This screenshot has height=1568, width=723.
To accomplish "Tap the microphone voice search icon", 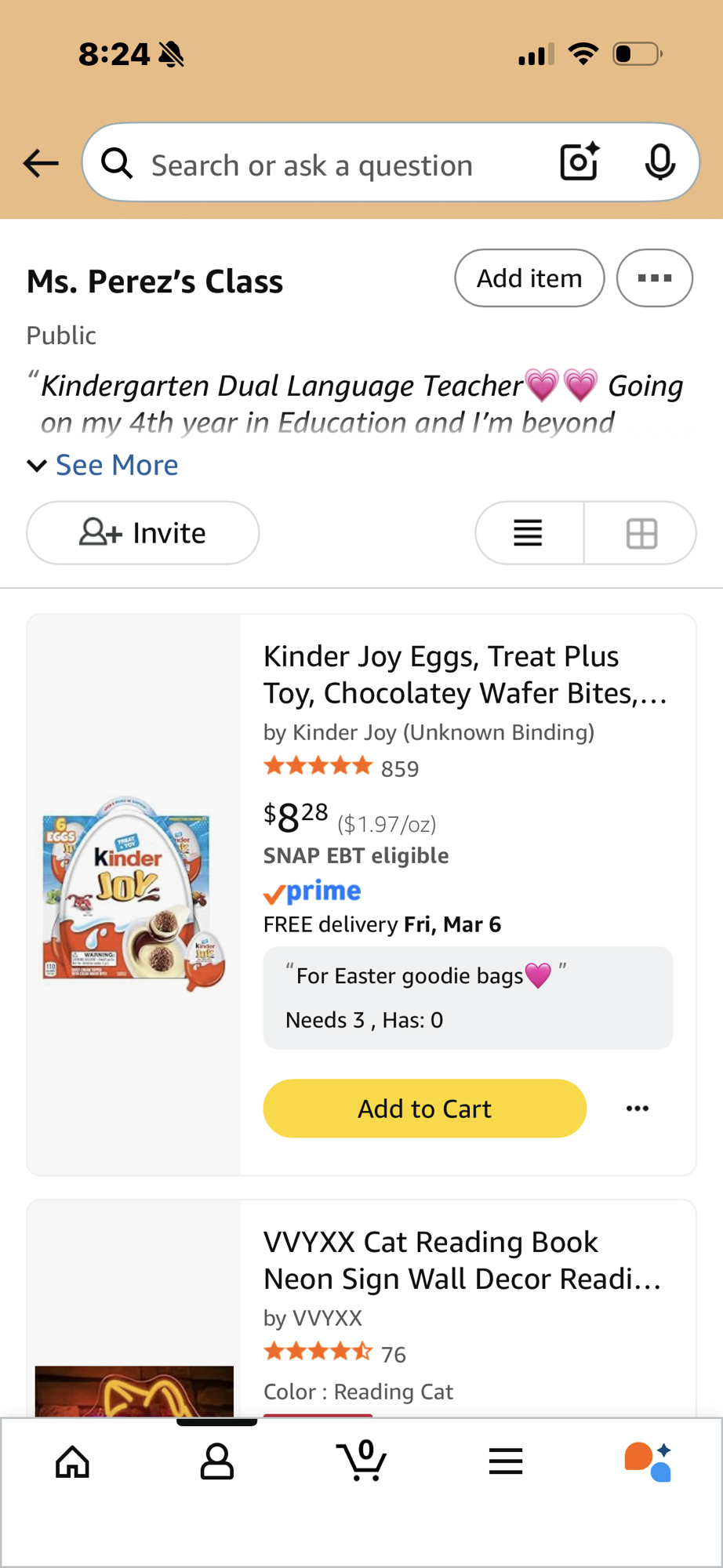I will [x=659, y=162].
